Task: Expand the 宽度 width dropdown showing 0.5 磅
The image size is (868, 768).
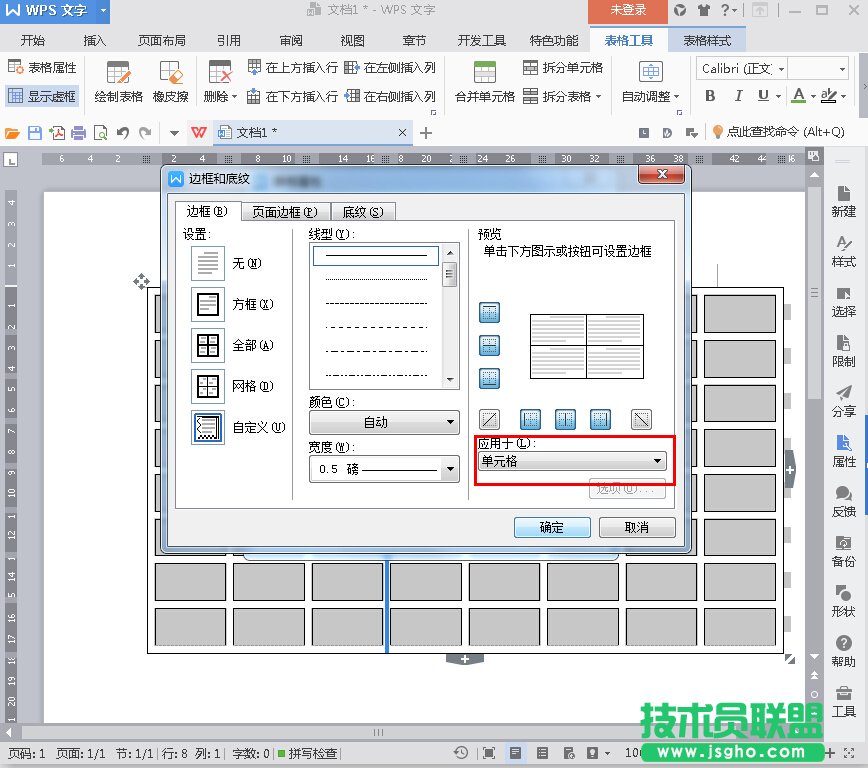Action: pyautogui.click(x=384, y=469)
